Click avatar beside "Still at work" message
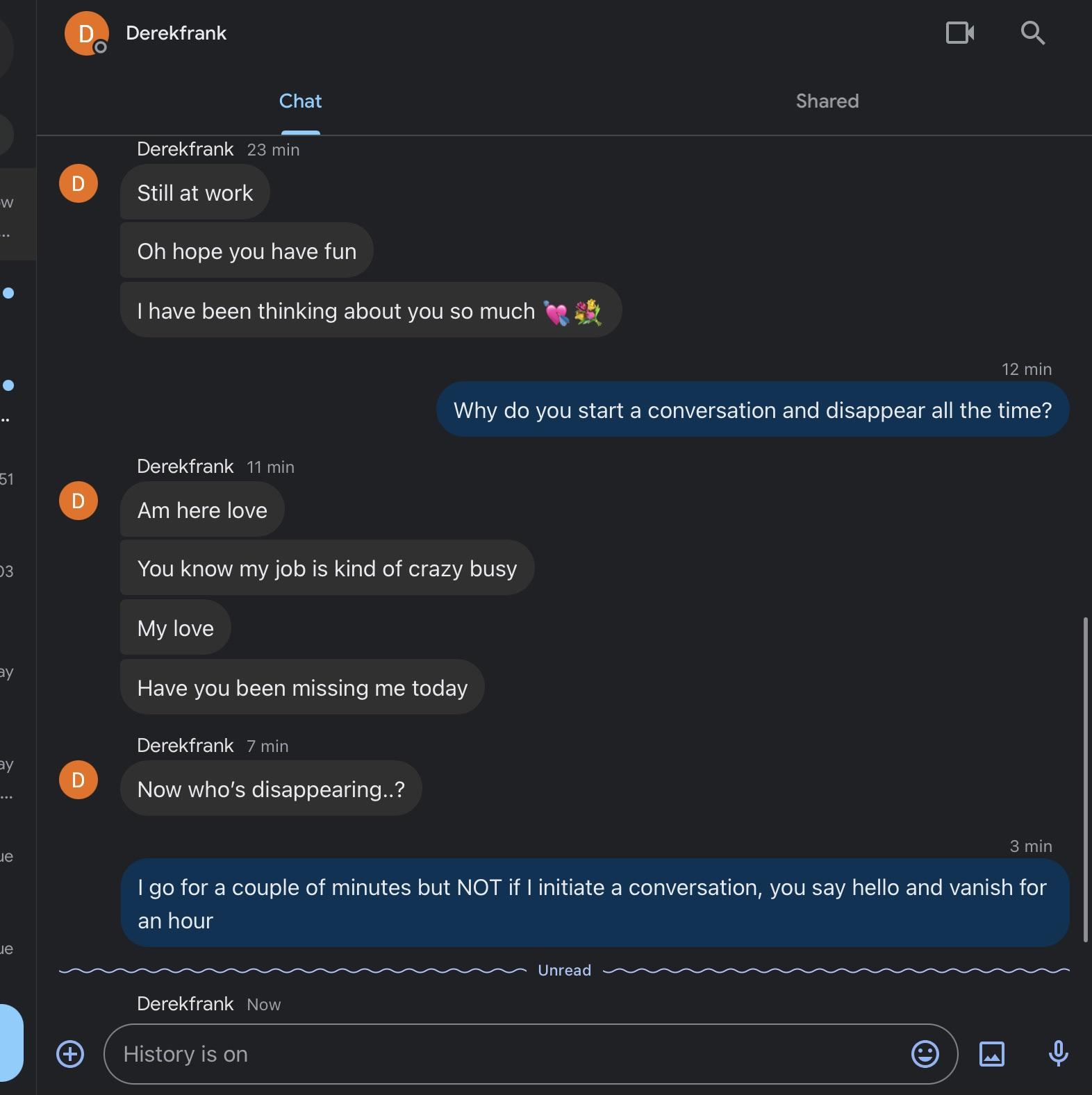This screenshot has height=1095, width=1092. click(x=78, y=183)
